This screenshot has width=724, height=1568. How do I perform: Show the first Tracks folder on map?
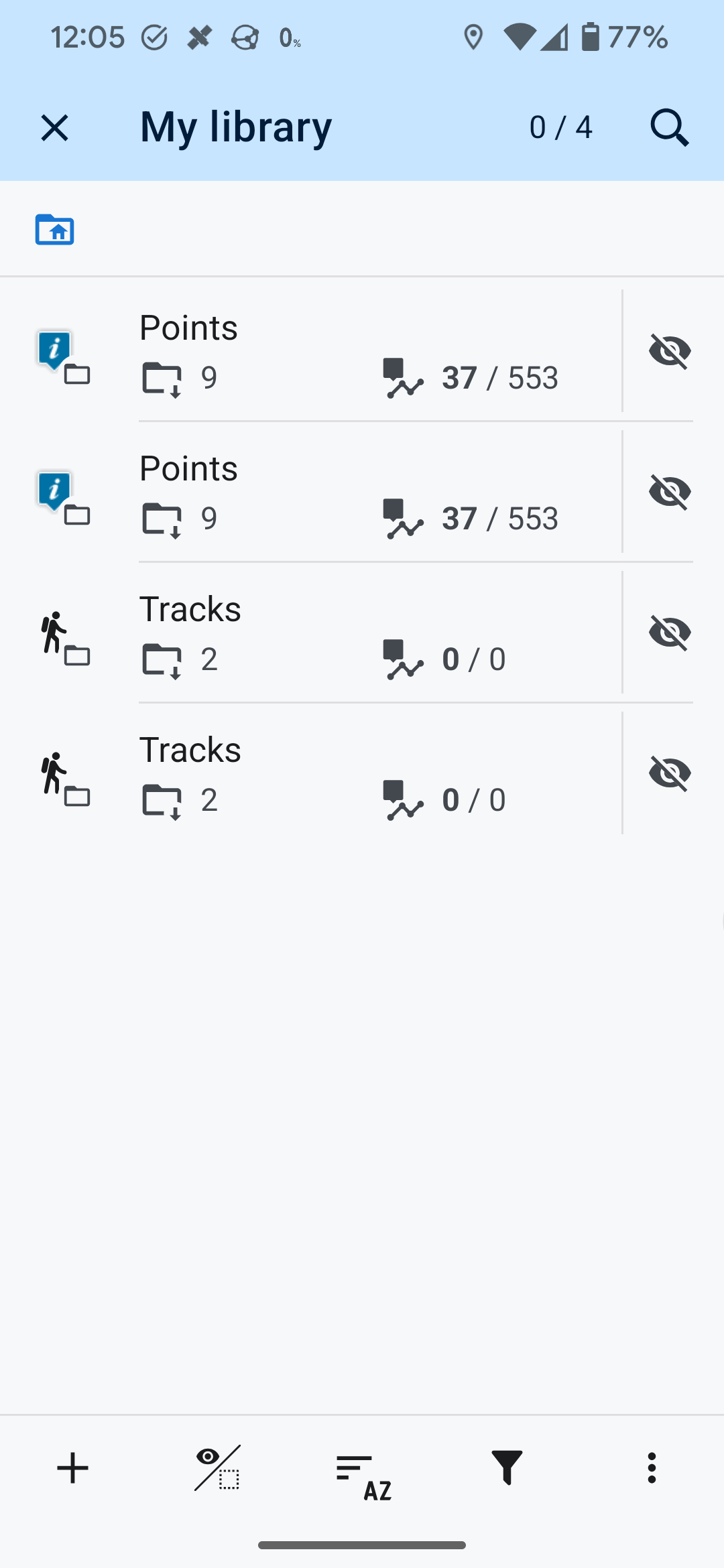click(x=669, y=633)
